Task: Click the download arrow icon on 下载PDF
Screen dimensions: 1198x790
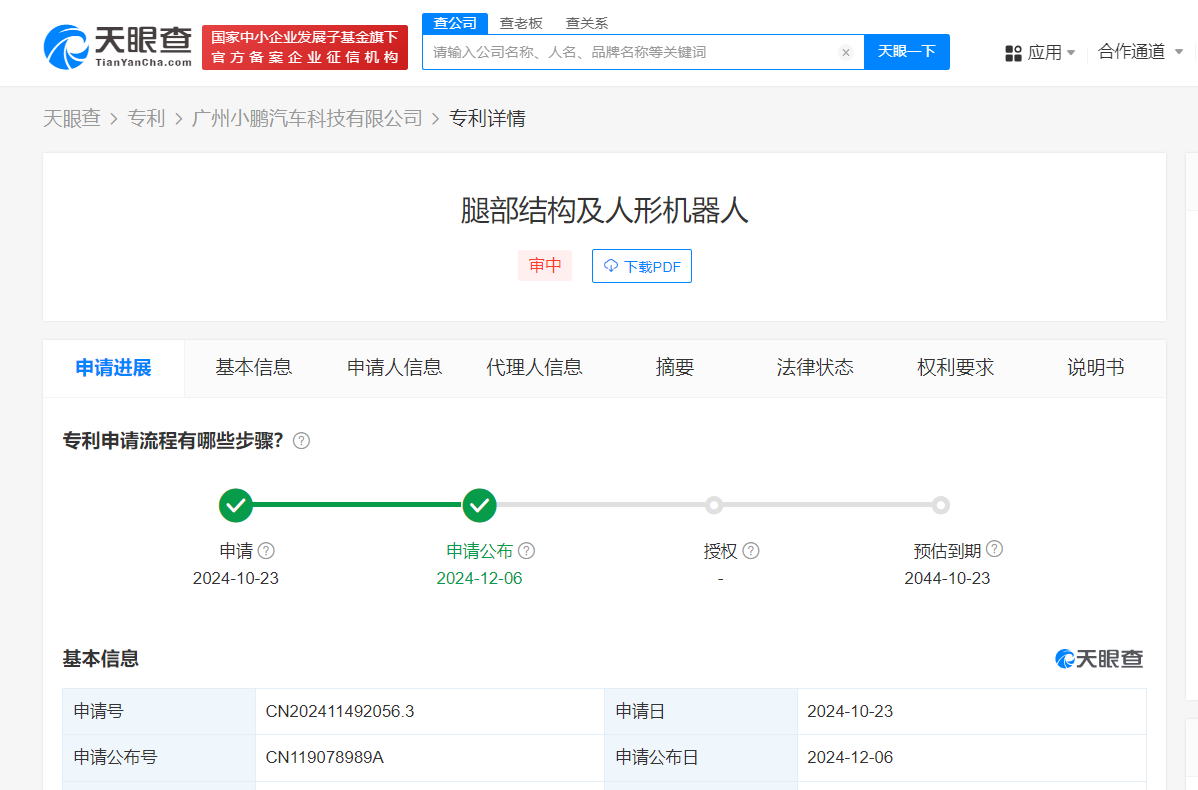Action: (609, 265)
